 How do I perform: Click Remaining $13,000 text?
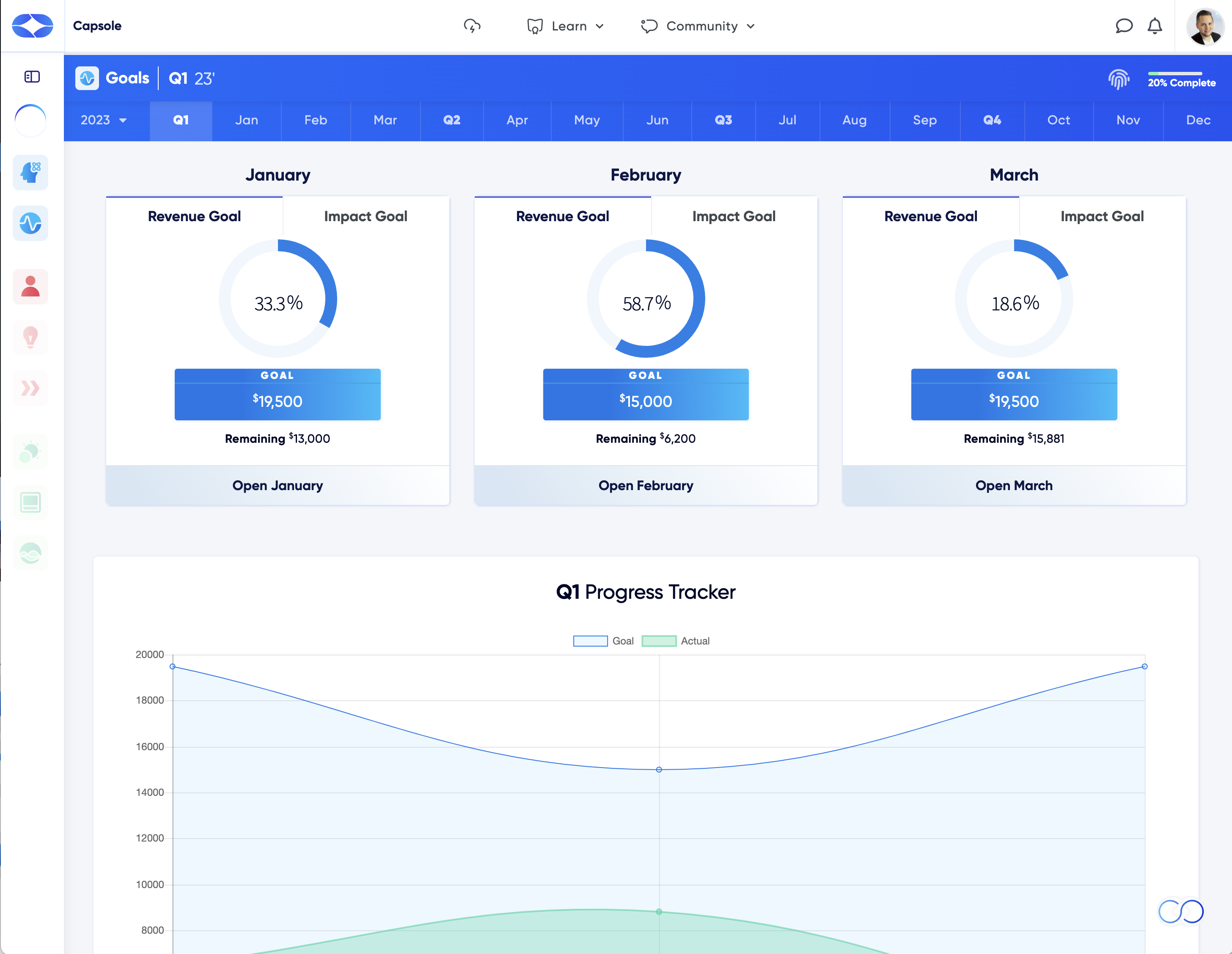[x=278, y=439]
